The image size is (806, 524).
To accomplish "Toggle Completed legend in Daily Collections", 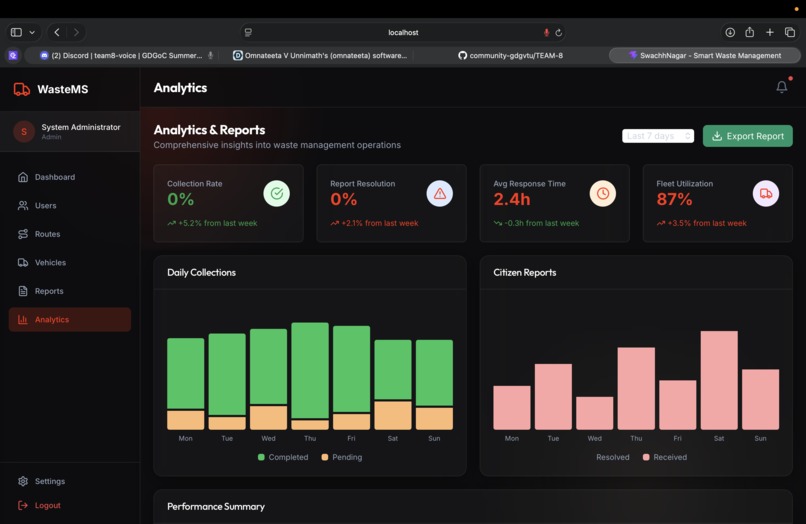I will 283,457.
